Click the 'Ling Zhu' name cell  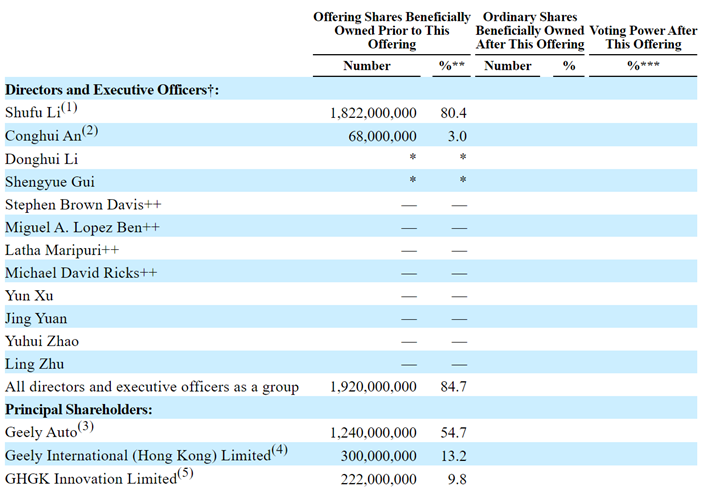tap(34, 364)
